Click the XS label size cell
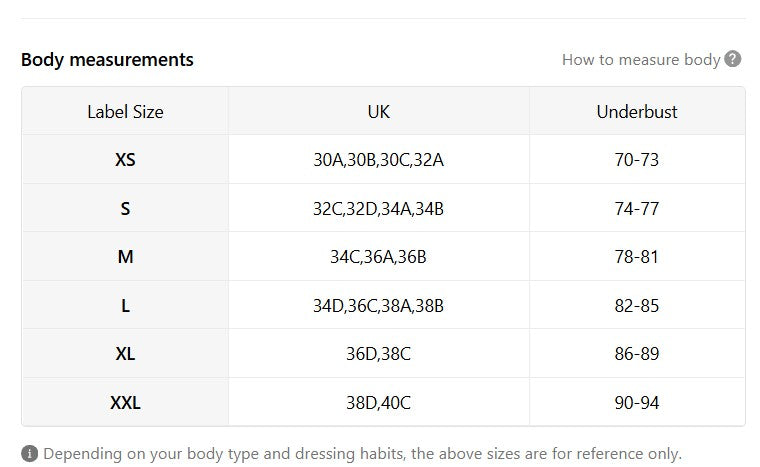Image resolution: width=760 pixels, height=467 pixels. (x=125, y=160)
